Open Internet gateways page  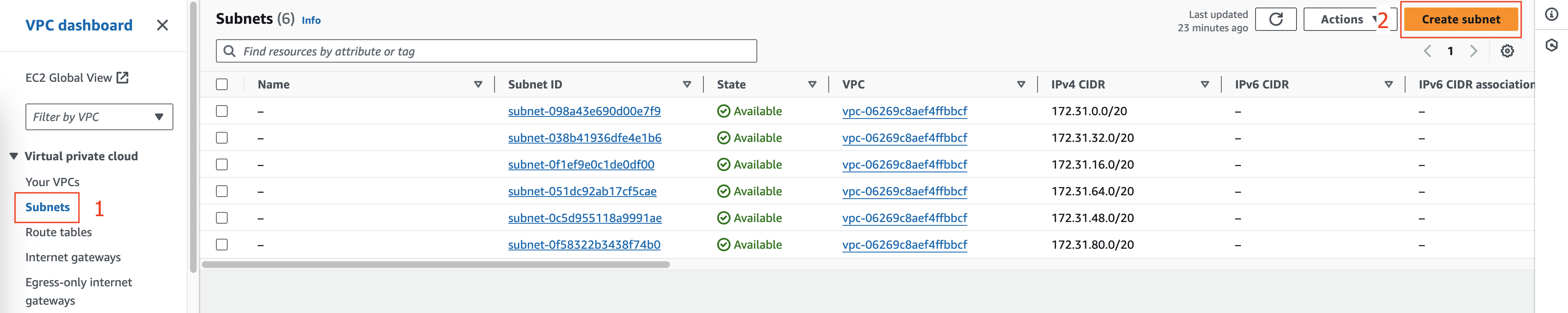click(73, 257)
